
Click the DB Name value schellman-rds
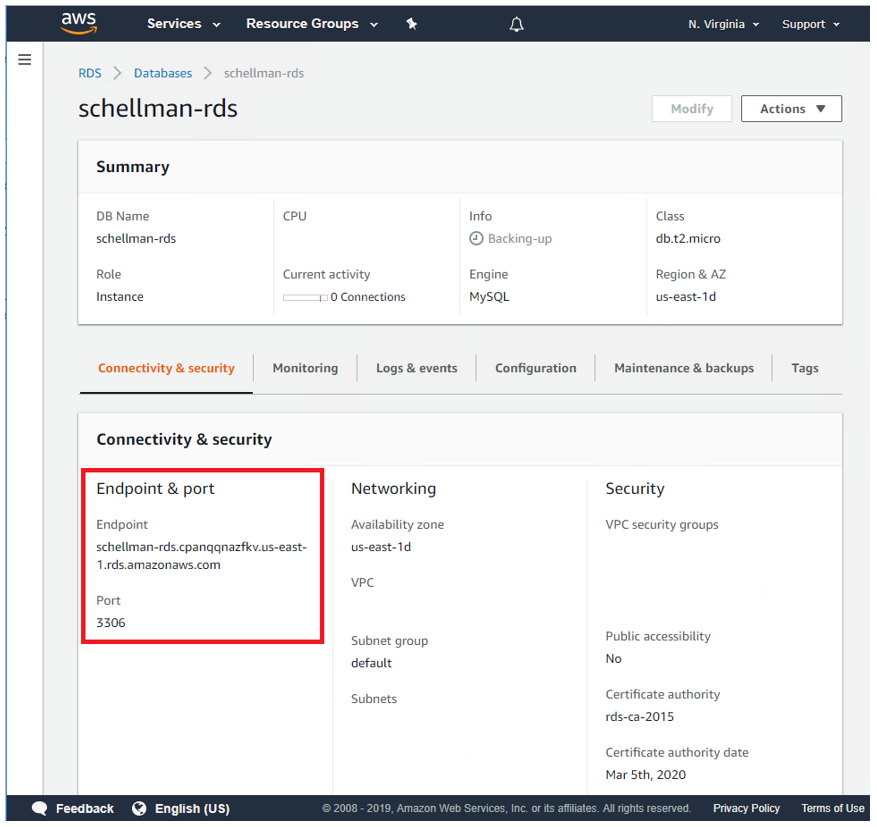pos(136,239)
